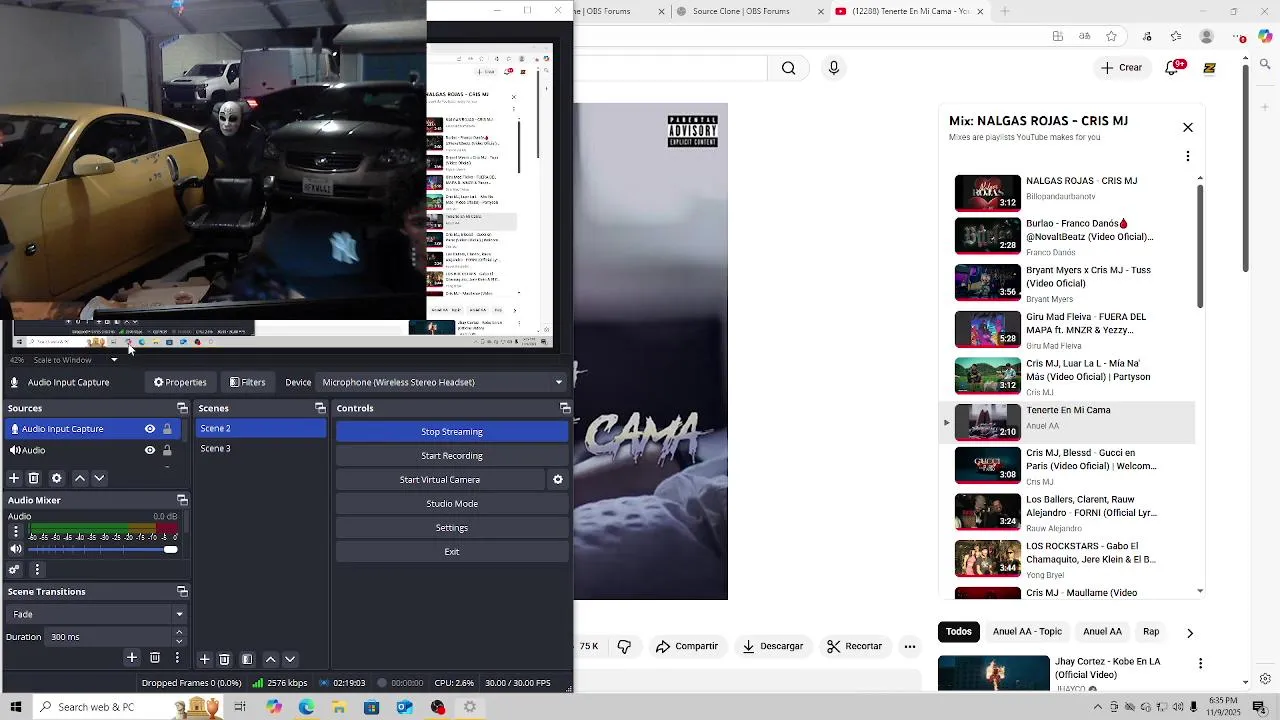The image size is (1280, 720).
Task: Mute Audio in the mixer
Action: (15, 549)
